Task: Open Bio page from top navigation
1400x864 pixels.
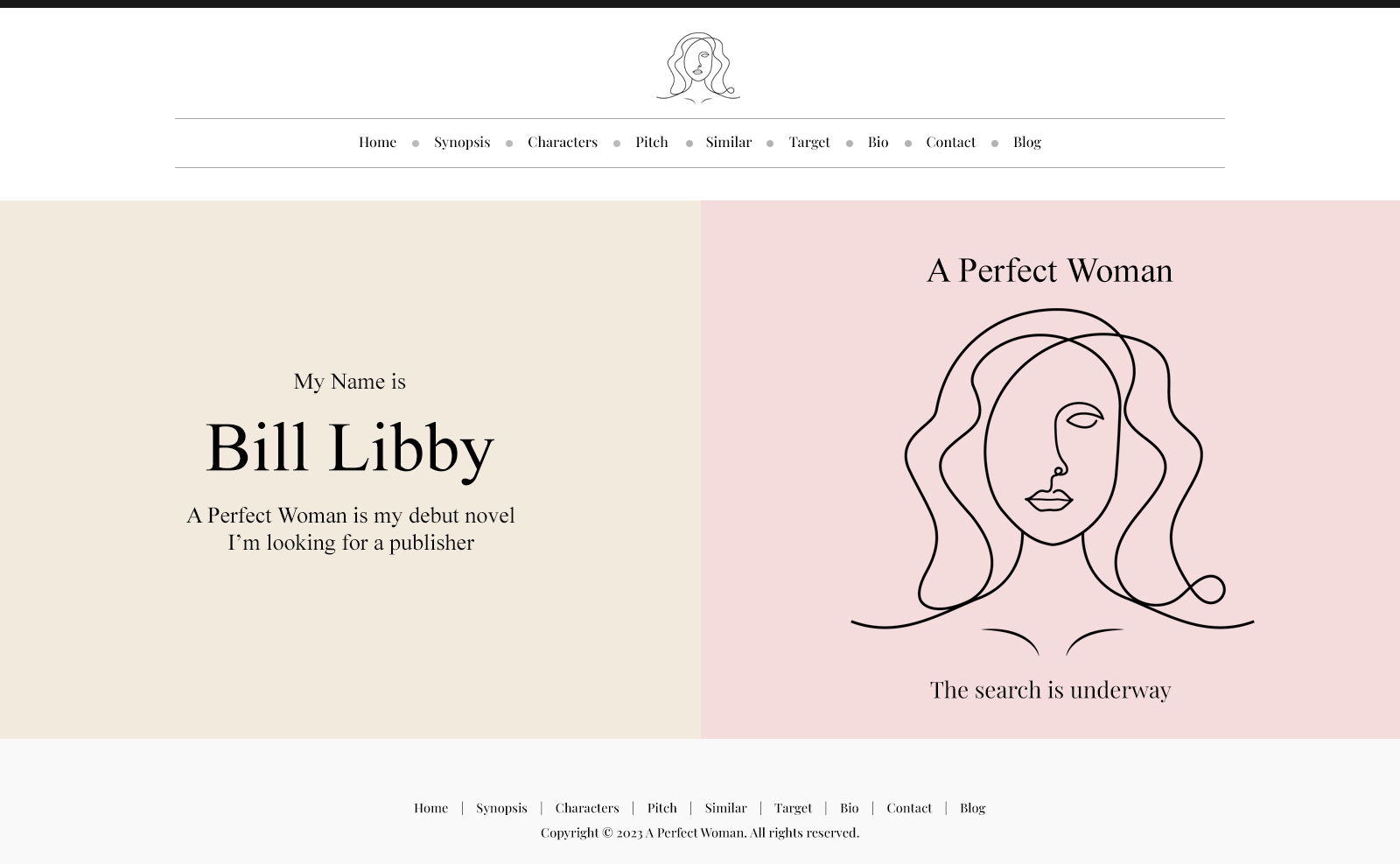Action: point(878,142)
